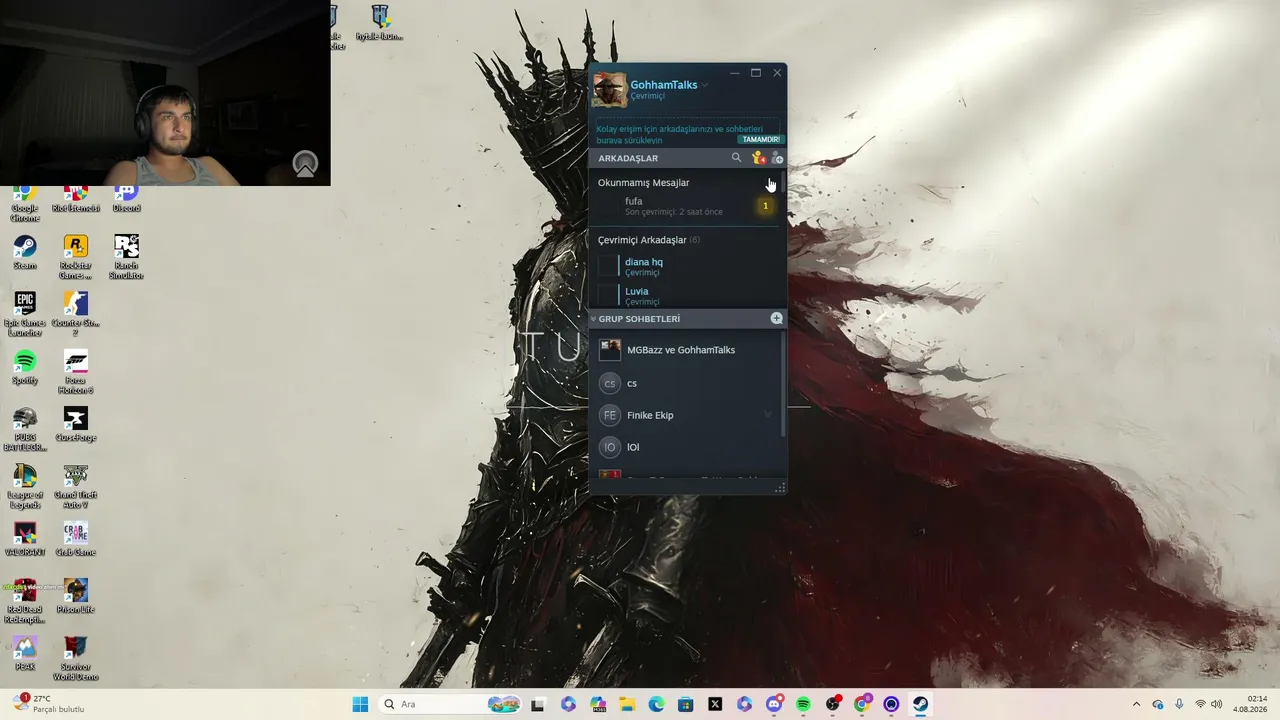Open the cs group chat
Image resolution: width=1280 pixels, height=720 pixels.
(x=686, y=383)
